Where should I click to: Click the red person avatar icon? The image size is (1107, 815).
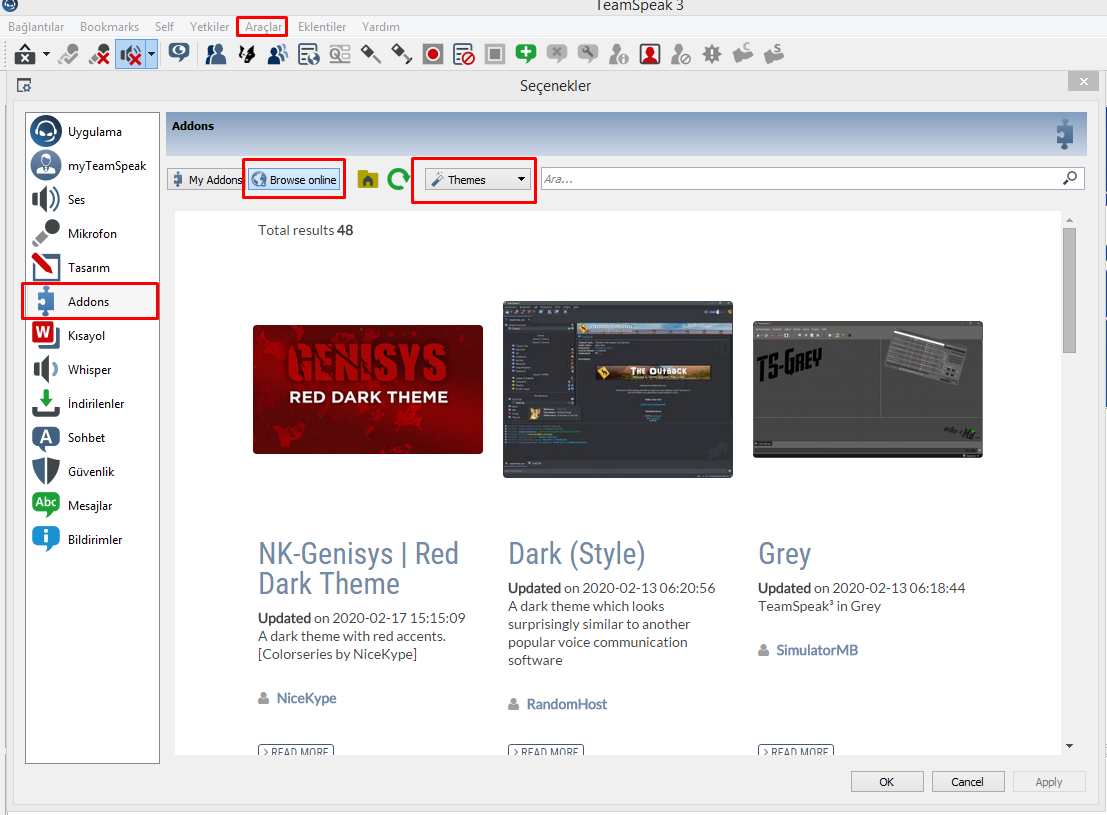pyautogui.click(x=650, y=54)
